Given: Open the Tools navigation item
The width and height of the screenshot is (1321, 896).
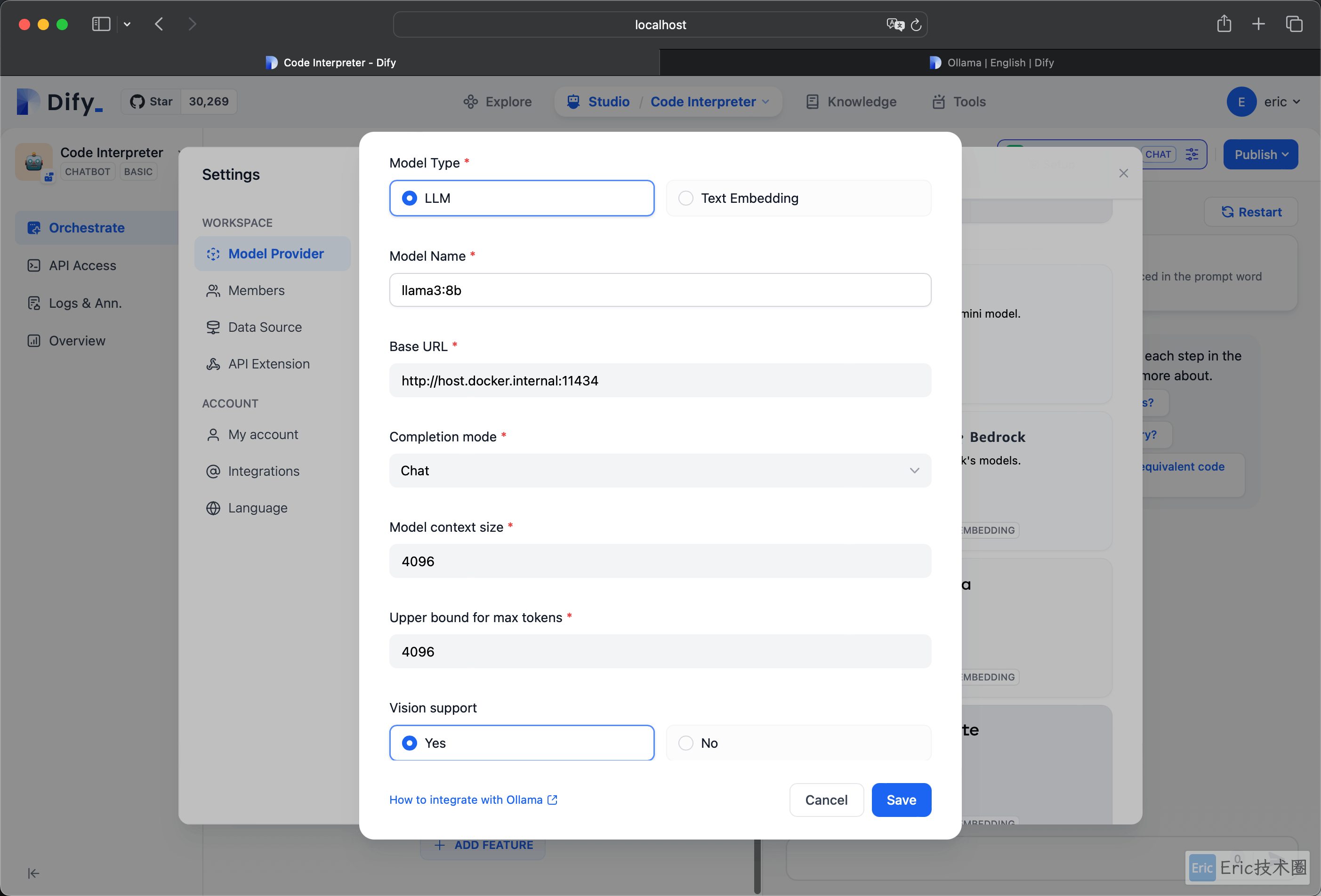Looking at the screenshot, I should tap(959, 102).
